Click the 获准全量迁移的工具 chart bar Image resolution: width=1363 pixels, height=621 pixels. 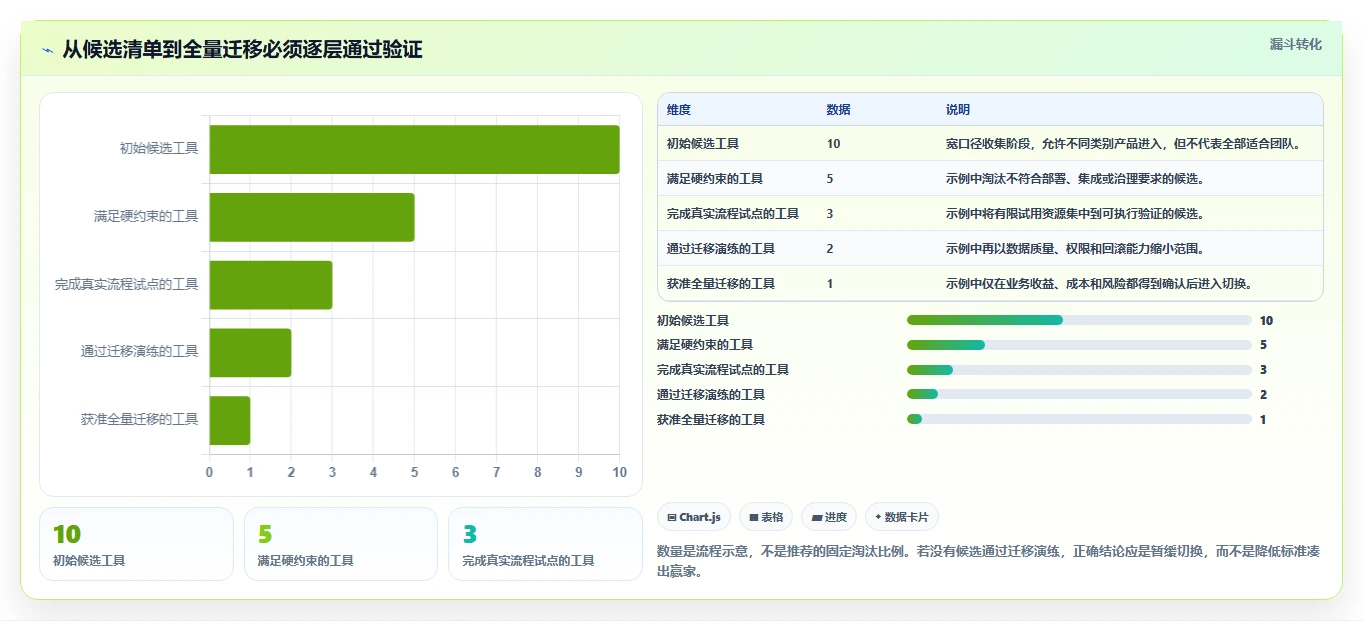230,420
